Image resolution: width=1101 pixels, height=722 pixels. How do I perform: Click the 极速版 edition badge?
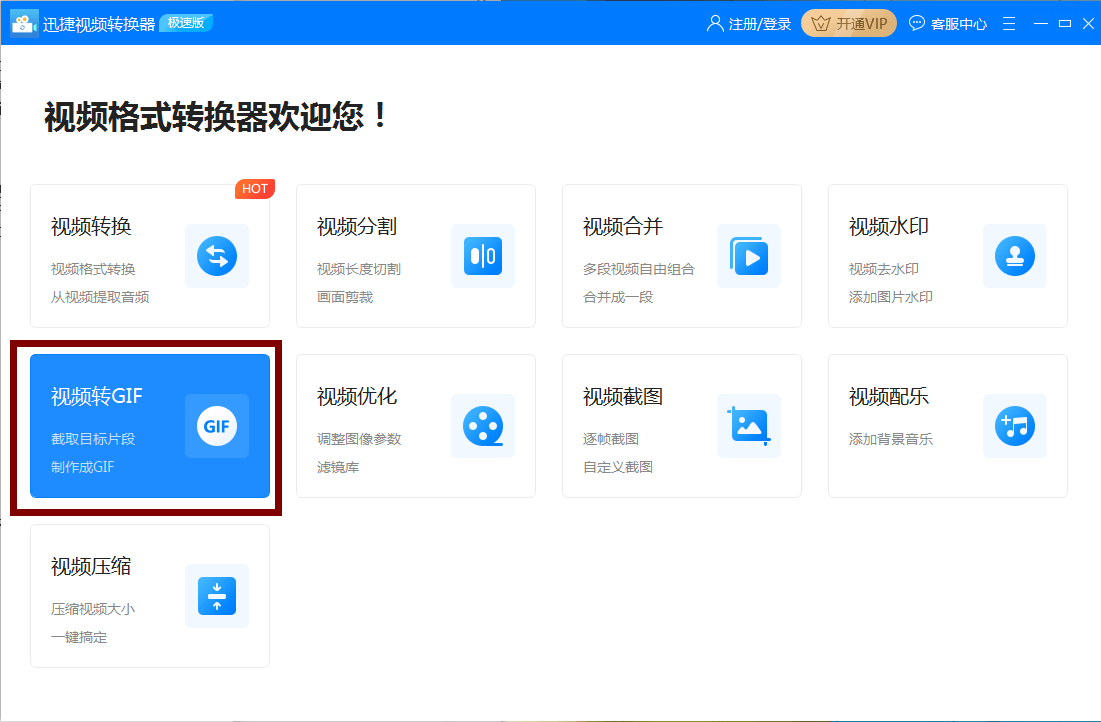point(186,23)
